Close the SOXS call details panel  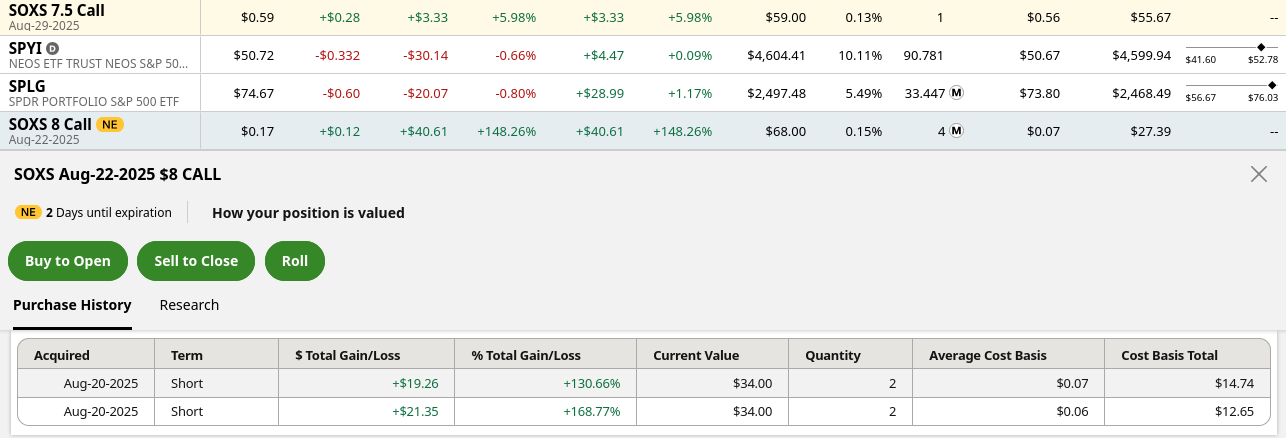[x=1259, y=174]
